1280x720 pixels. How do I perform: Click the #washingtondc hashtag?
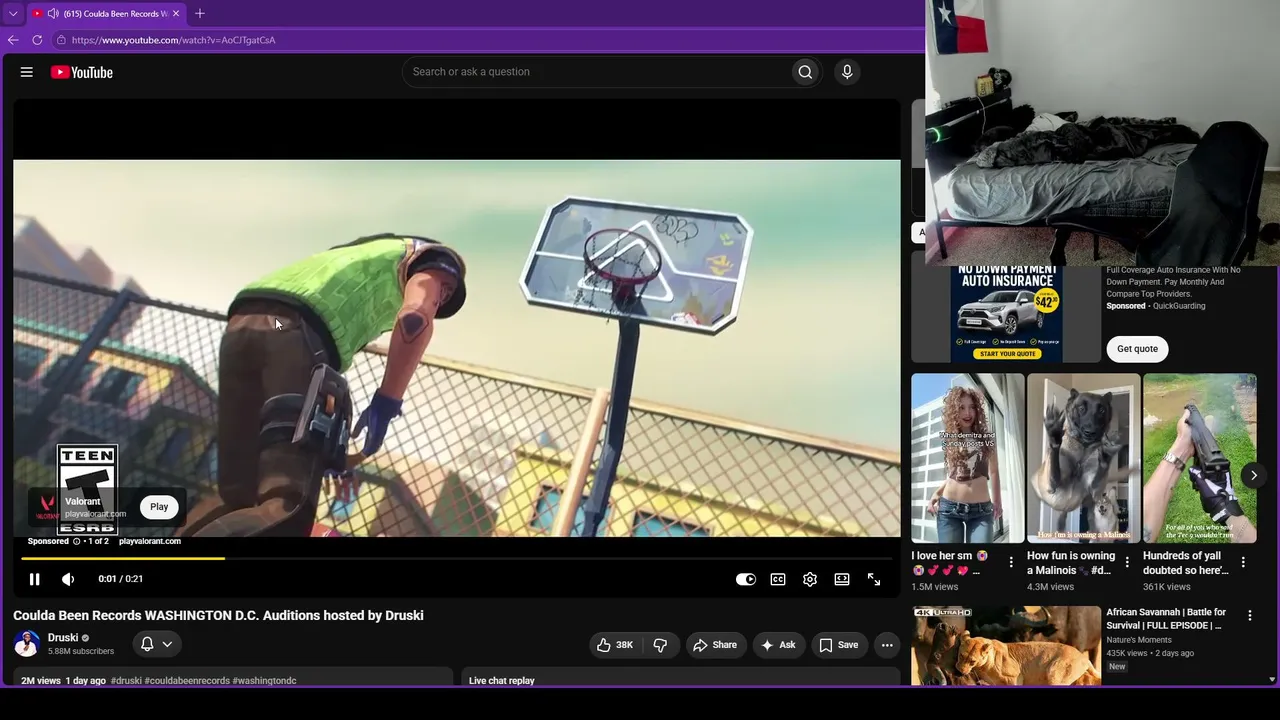(x=264, y=681)
